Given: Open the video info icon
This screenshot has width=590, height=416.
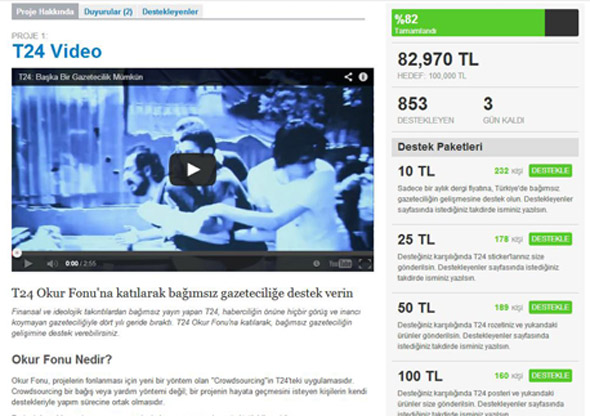Looking at the screenshot, I should (363, 77).
